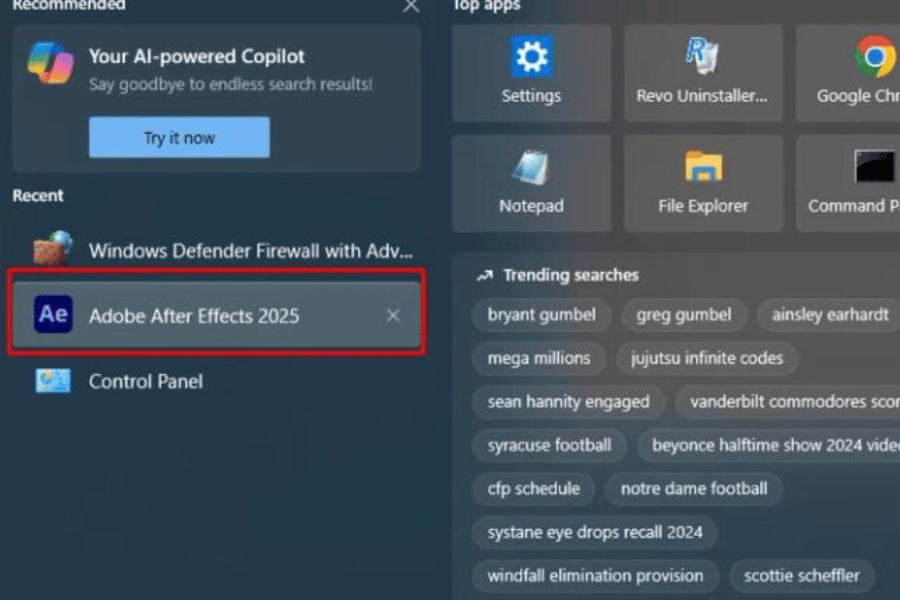Choose the cfp schedule trending chip
The image size is (900, 600).
533,489
